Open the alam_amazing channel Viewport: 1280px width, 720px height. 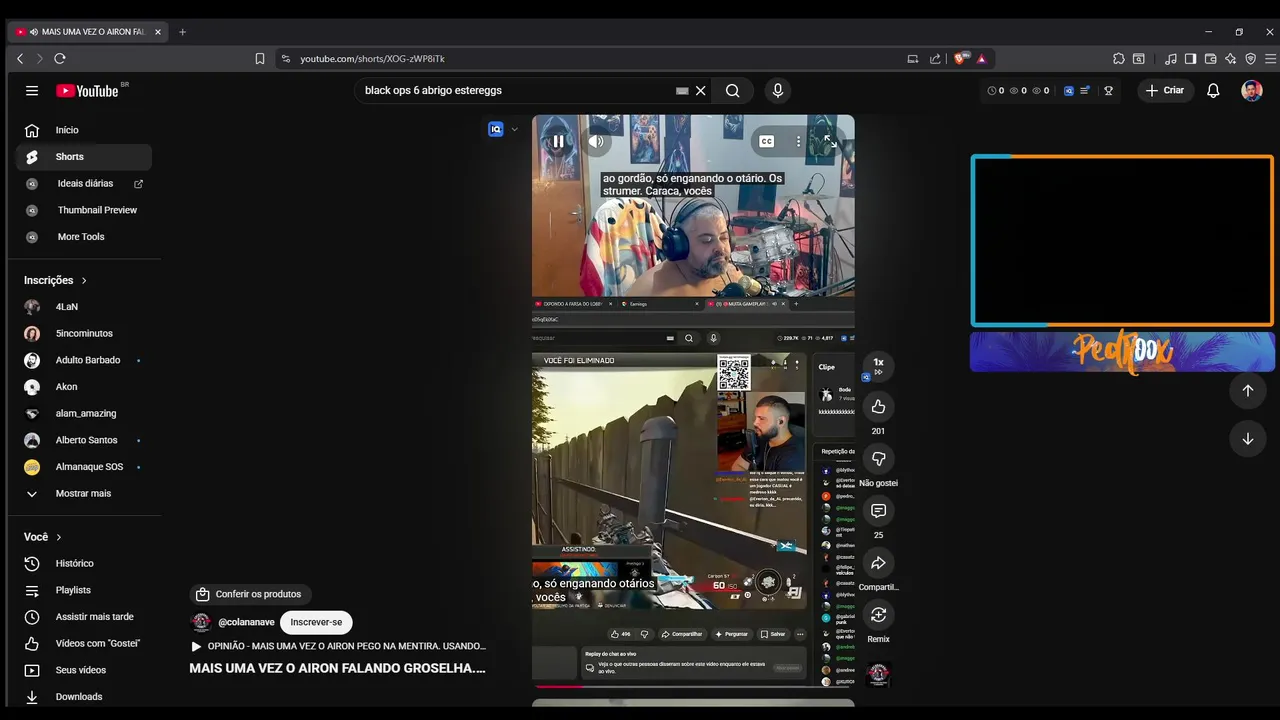click(x=84, y=414)
